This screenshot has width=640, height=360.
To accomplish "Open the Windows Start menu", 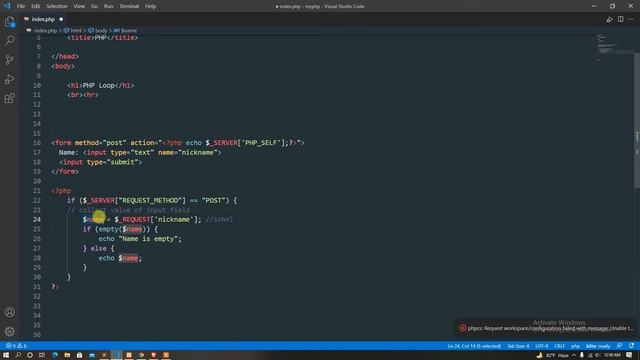I will point(6,355).
